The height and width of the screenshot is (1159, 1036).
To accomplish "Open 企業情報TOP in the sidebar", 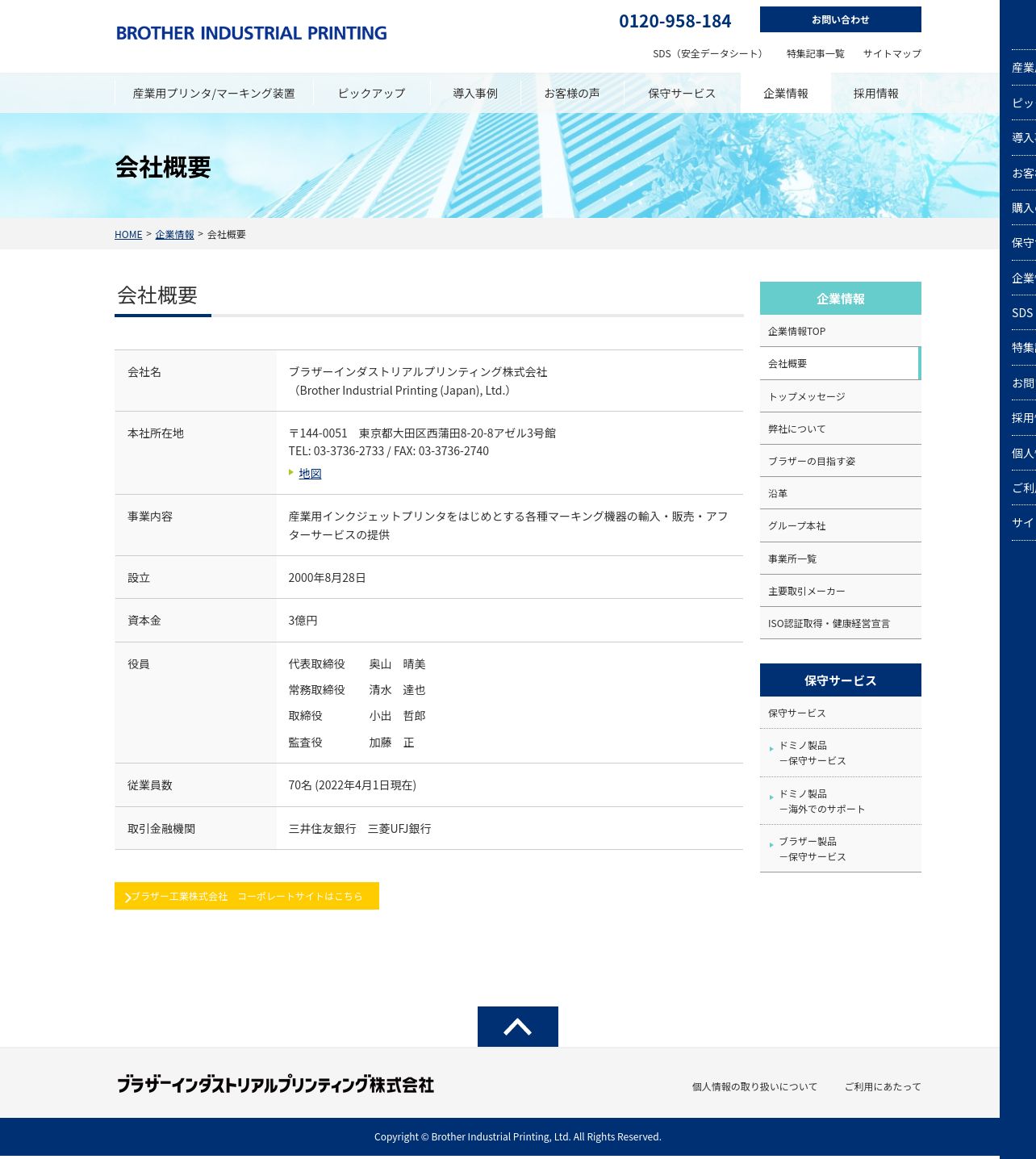I will 840,331.
